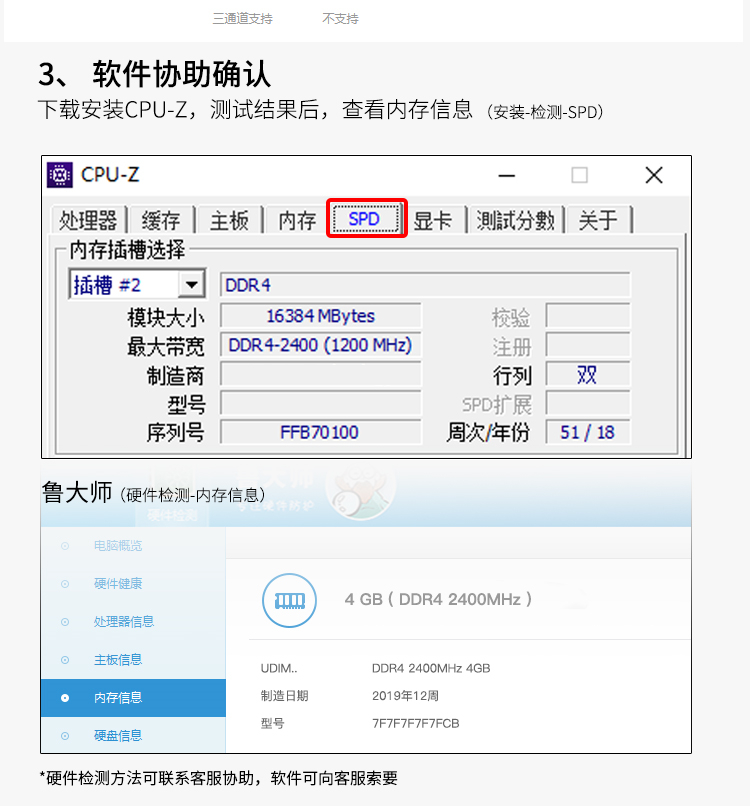Screen dimensions: 750x806
Task: Expand the 插槽 #2 slot dropdown arrow
Action: [192, 284]
